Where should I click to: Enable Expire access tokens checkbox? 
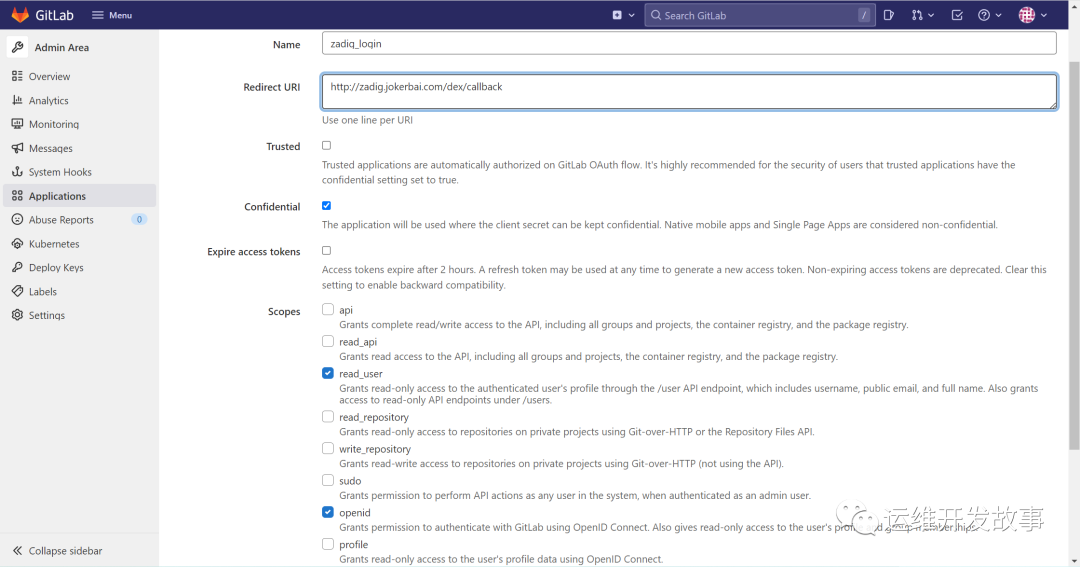(x=326, y=251)
